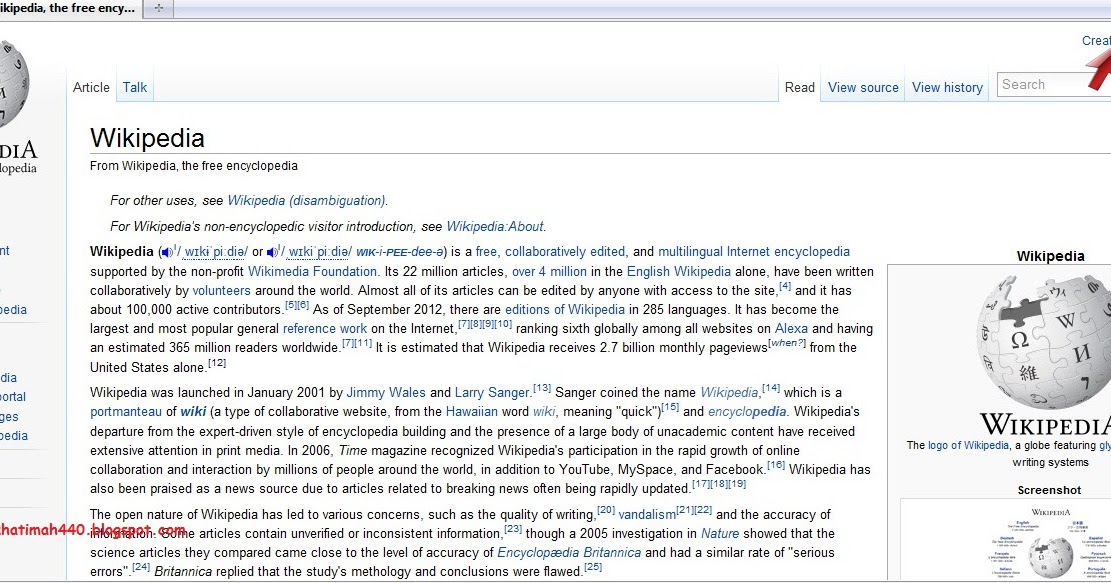Follow the 'collaboratively edited' link
Viewport: 1111px width, 583px height.
pyautogui.click(x=565, y=251)
